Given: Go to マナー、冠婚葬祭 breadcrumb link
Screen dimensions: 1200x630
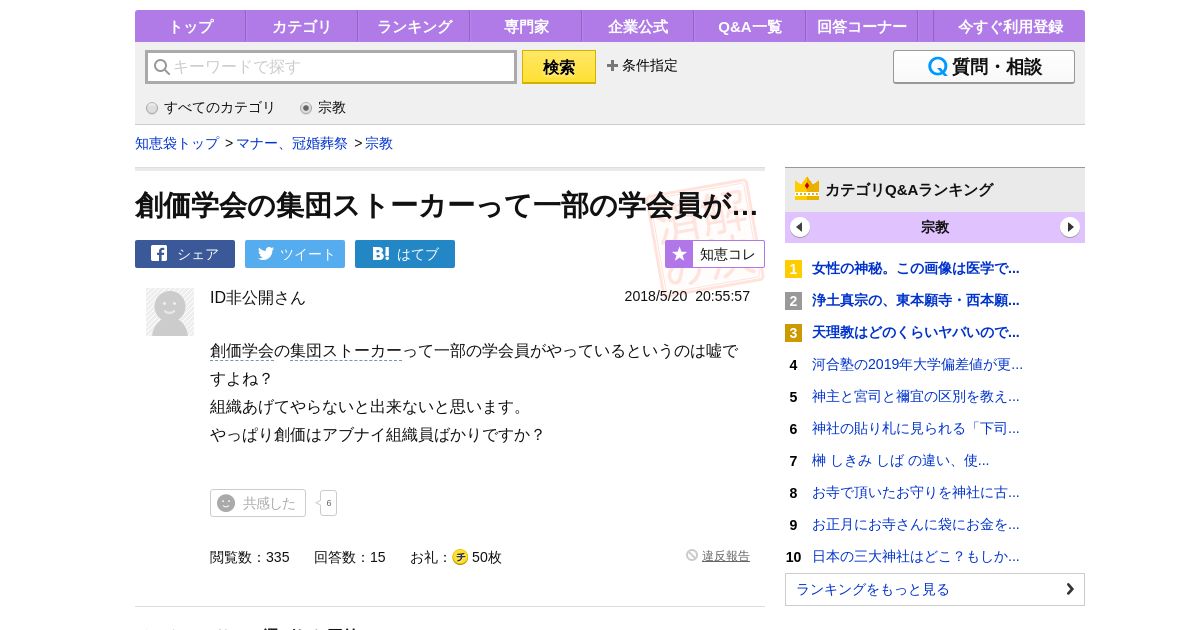Looking at the screenshot, I should pyautogui.click(x=292, y=143).
